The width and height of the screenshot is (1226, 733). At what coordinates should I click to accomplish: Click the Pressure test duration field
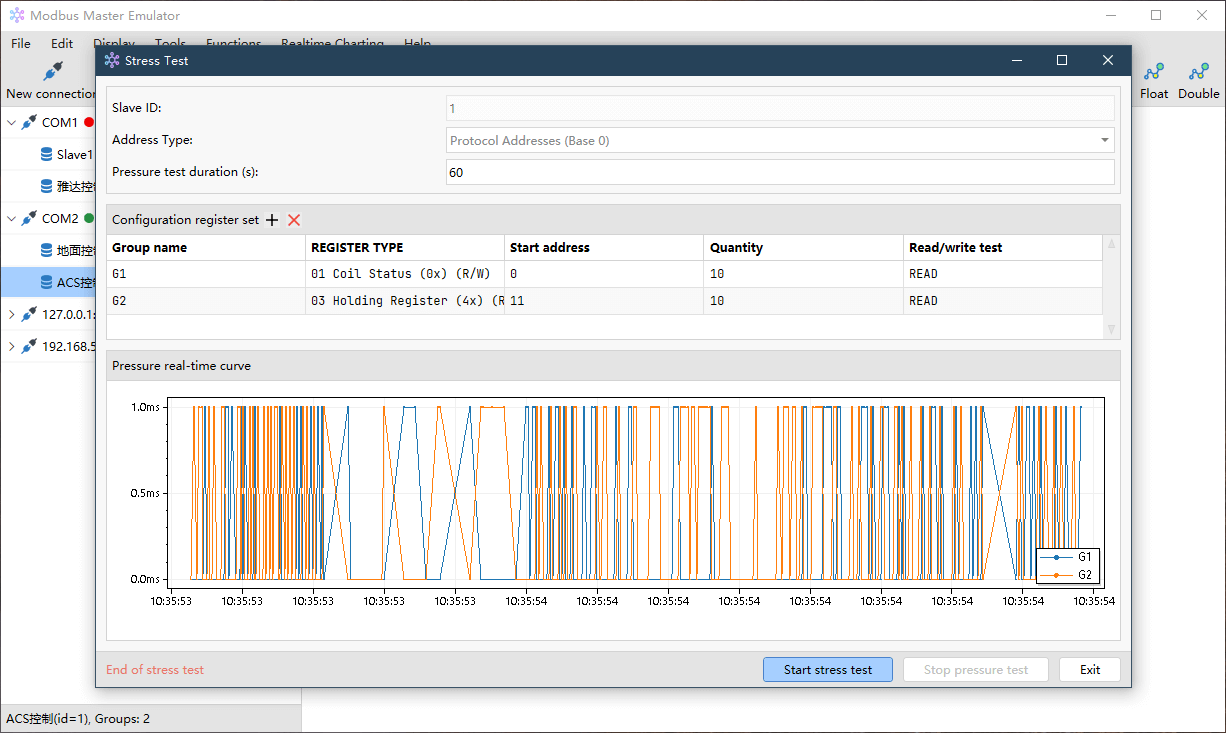780,172
